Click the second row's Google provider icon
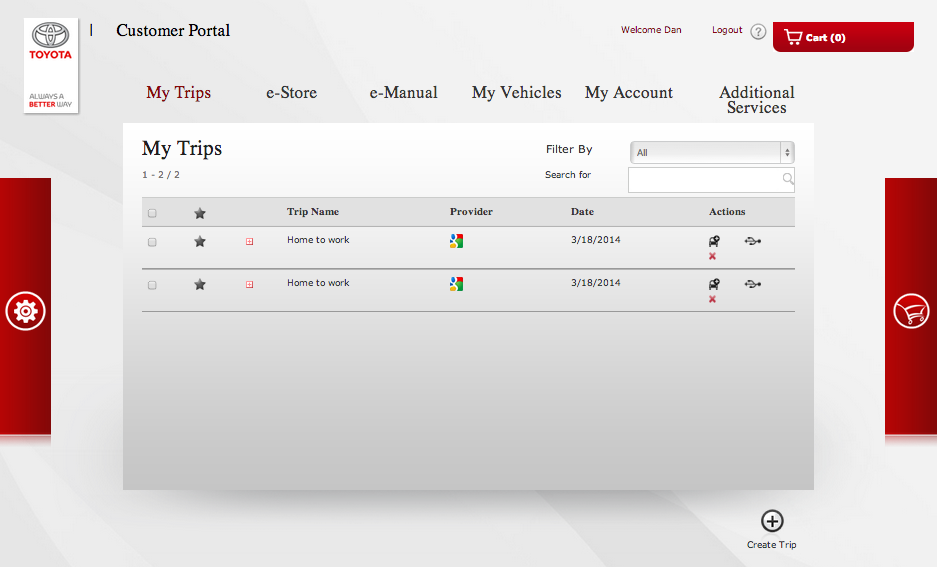Image resolution: width=941 pixels, height=567 pixels. pyautogui.click(x=456, y=284)
